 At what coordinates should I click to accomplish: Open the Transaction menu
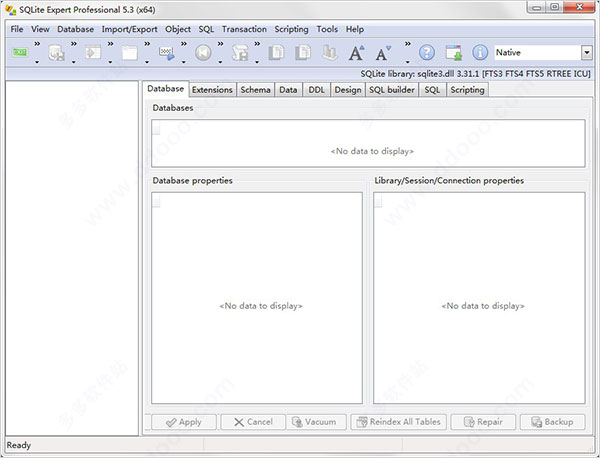tap(244, 29)
